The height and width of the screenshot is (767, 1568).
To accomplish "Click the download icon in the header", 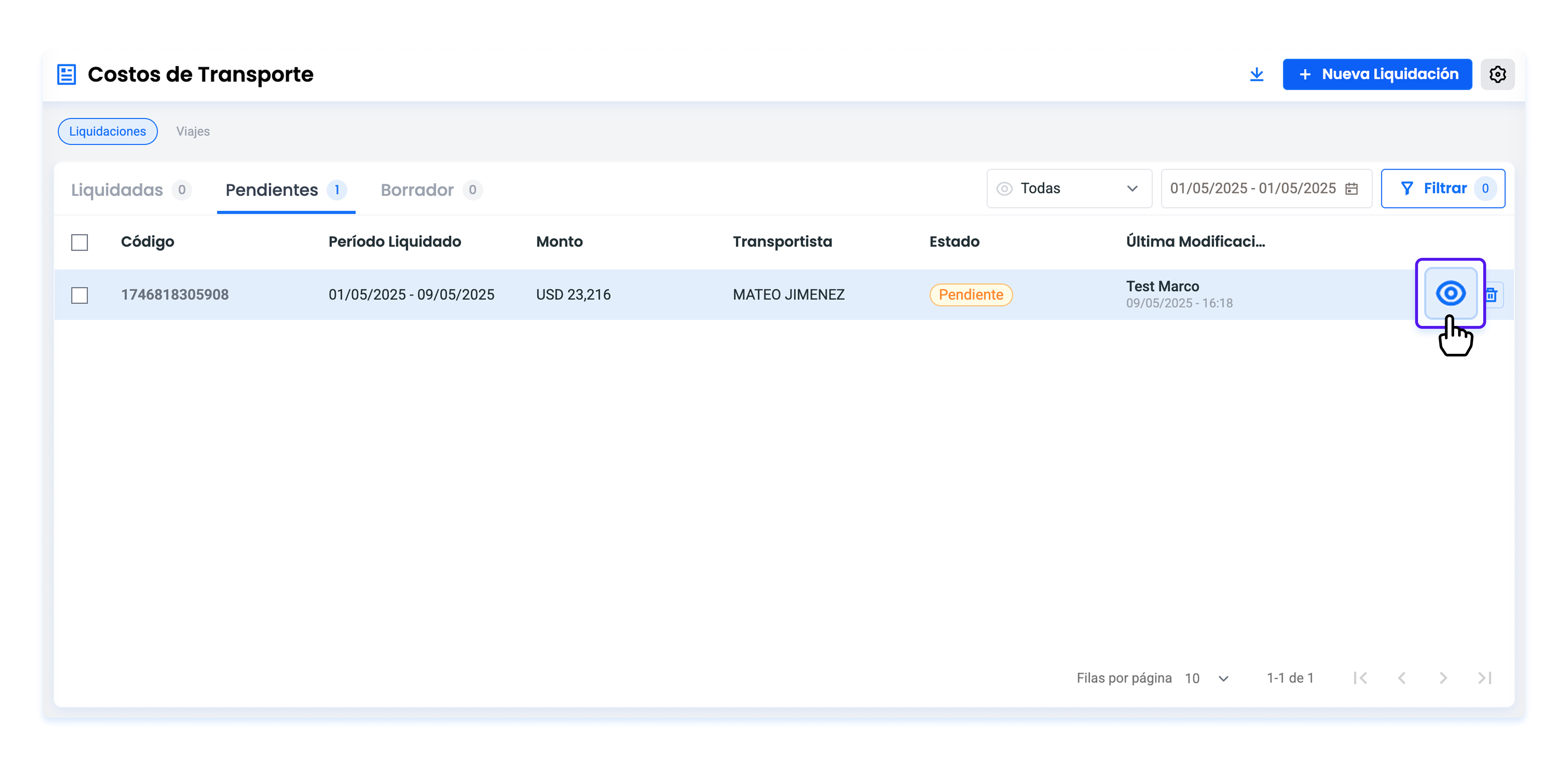I will coord(1256,74).
